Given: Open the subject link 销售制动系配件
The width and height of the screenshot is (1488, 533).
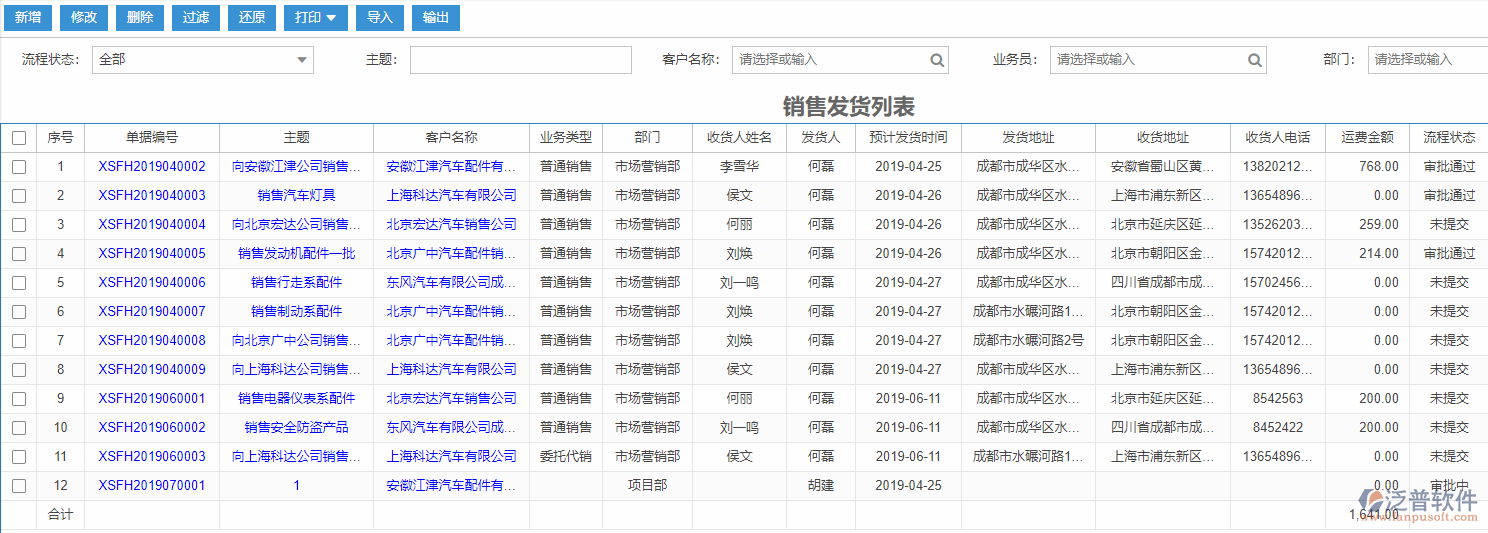Looking at the screenshot, I should [297, 312].
